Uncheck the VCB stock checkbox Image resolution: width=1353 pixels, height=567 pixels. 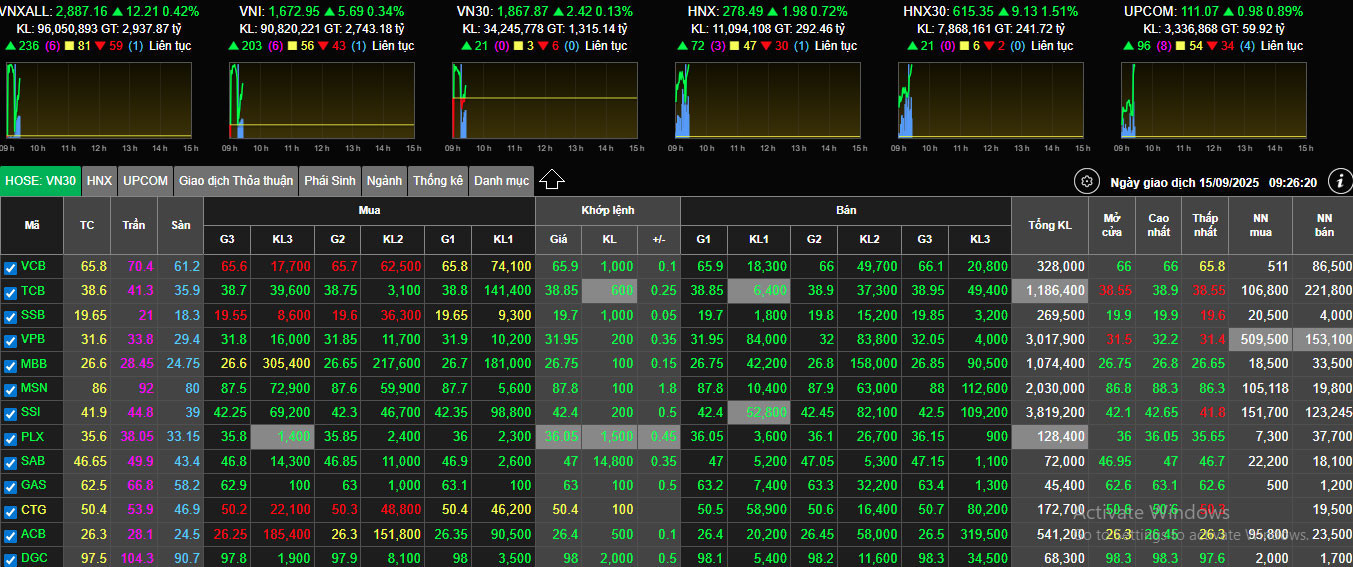[10, 267]
